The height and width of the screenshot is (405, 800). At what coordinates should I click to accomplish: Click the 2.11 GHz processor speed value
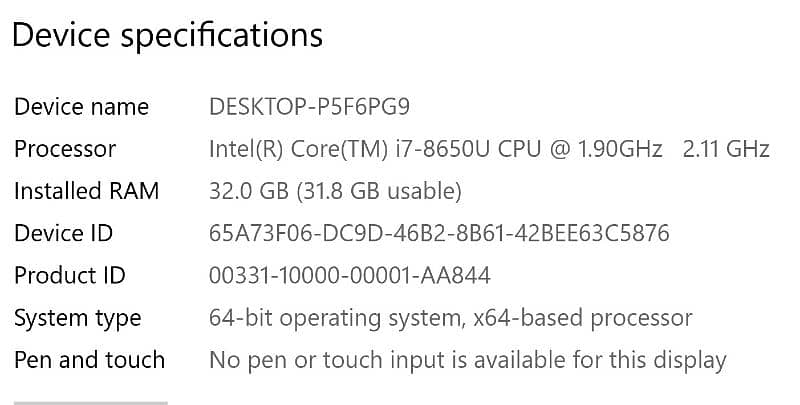point(725,149)
